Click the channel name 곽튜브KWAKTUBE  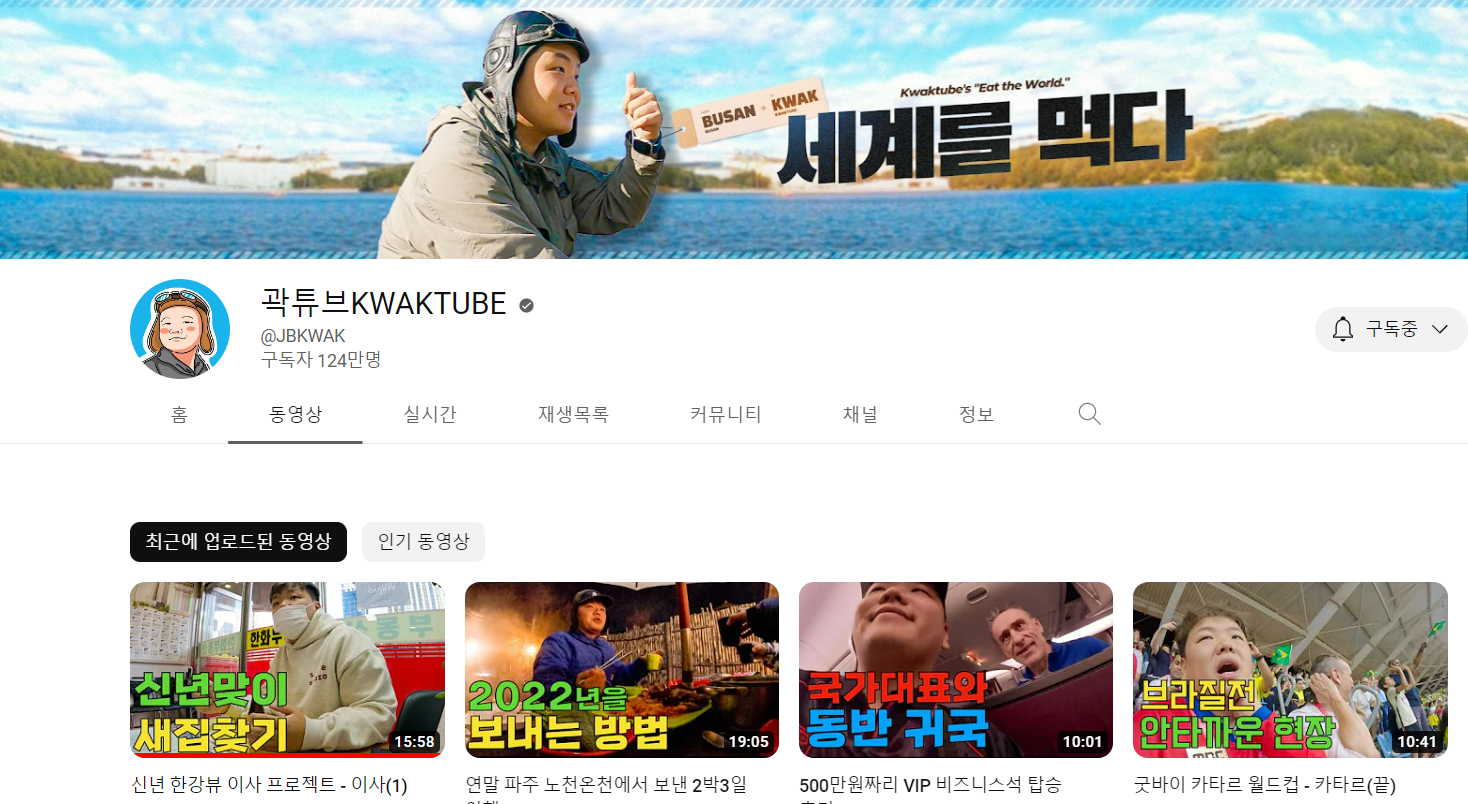point(384,303)
